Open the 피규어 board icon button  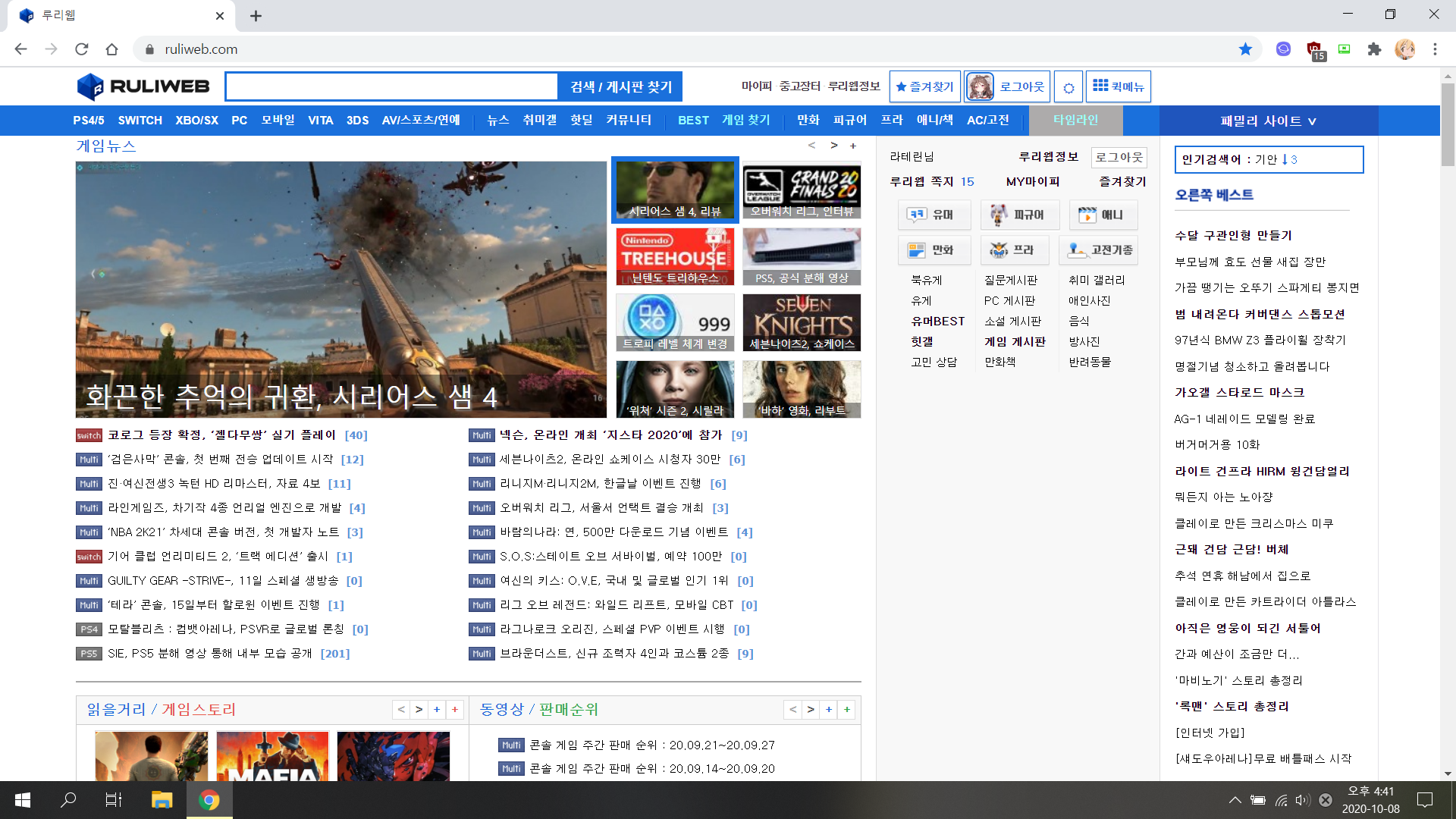point(1018,215)
